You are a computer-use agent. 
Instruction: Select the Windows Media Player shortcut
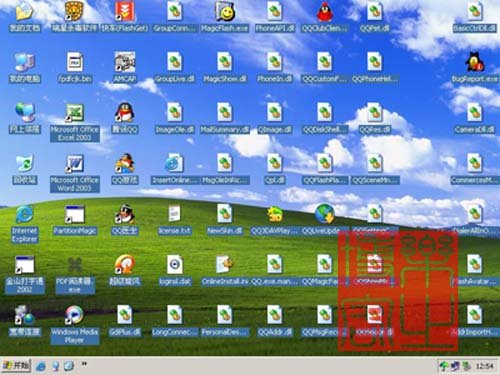[74, 315]
